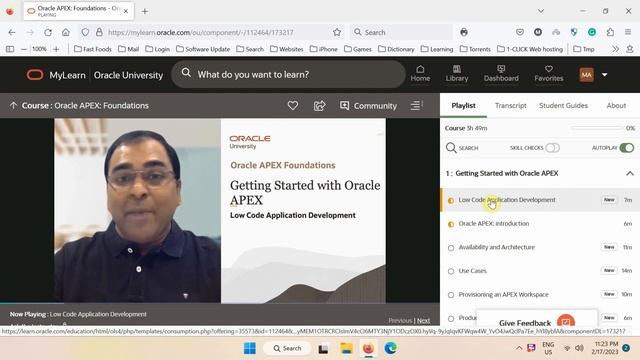Show hidden system tray icons

coord(519,348)
